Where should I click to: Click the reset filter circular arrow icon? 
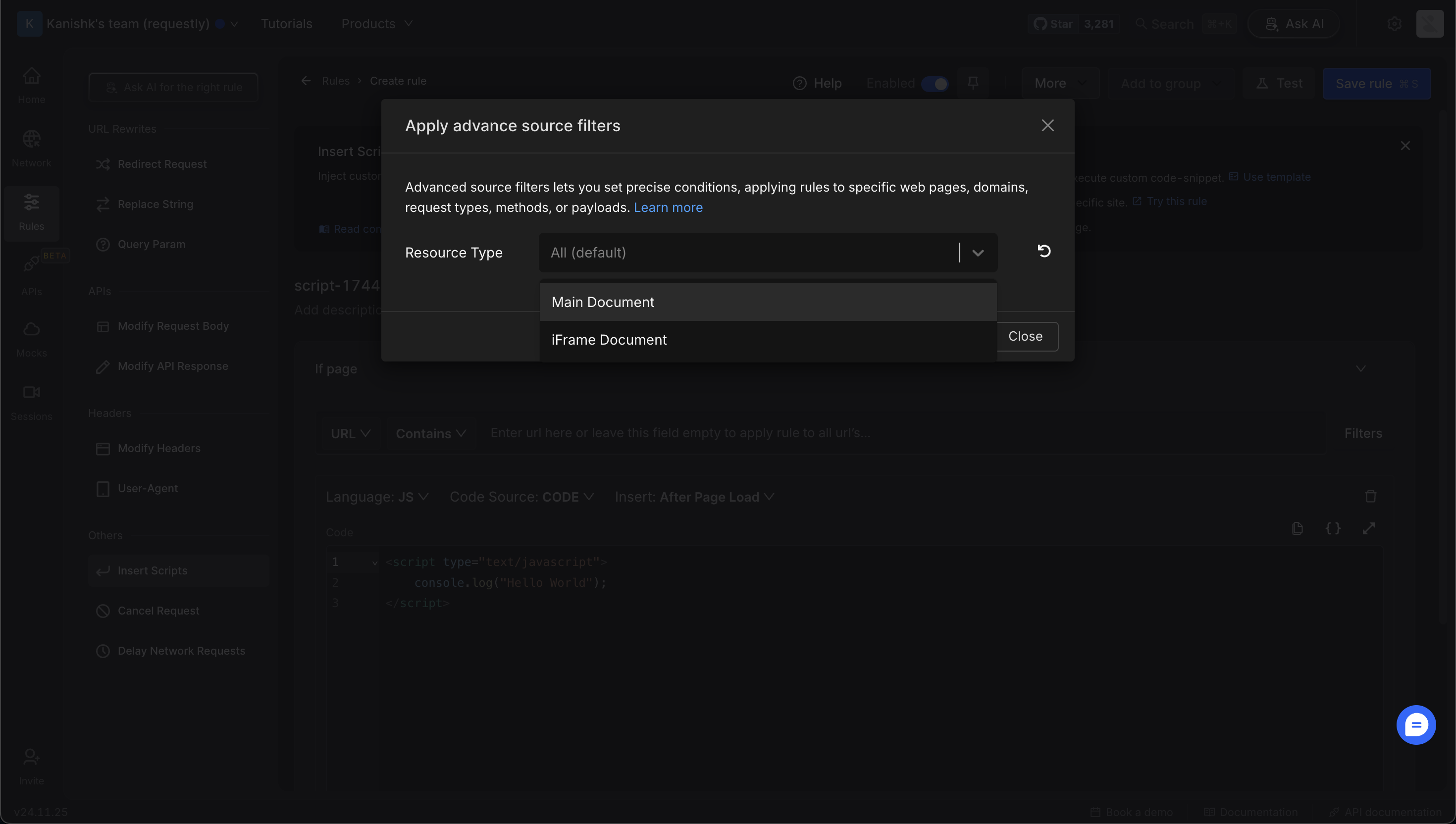pyautogui.click(x=1044, y=251)
